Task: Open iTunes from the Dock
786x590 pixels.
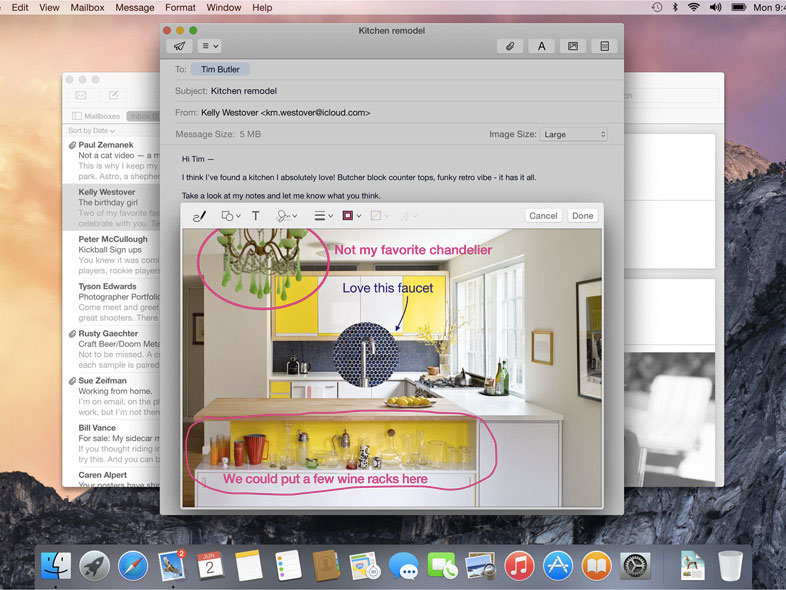Action: (519, 566)
